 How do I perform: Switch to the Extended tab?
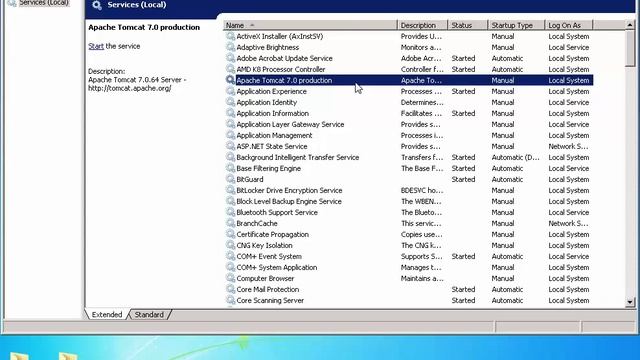coord(107,315)
